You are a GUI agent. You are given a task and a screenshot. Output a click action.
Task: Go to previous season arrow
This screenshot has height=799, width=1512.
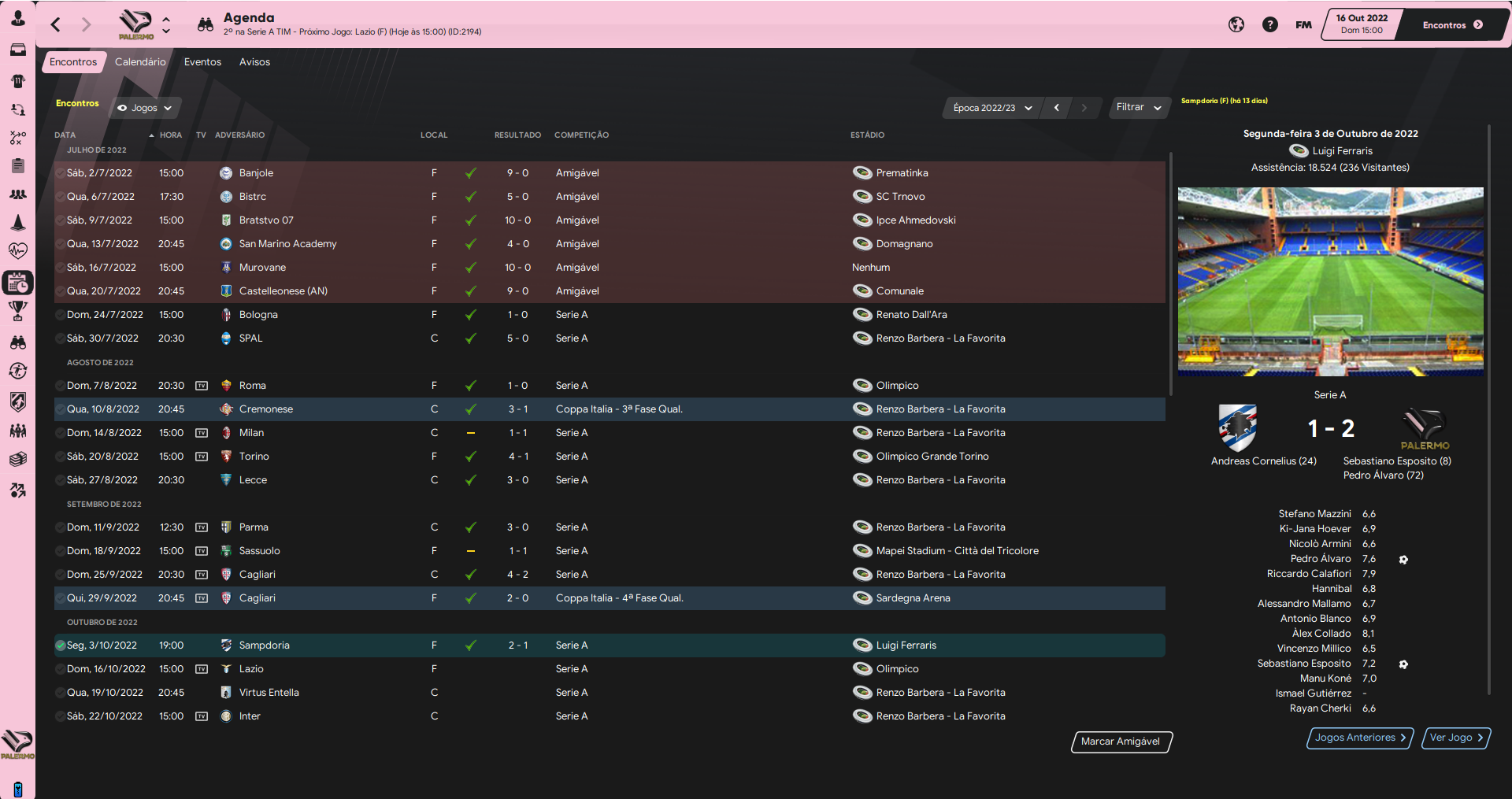coord(1056,108)
